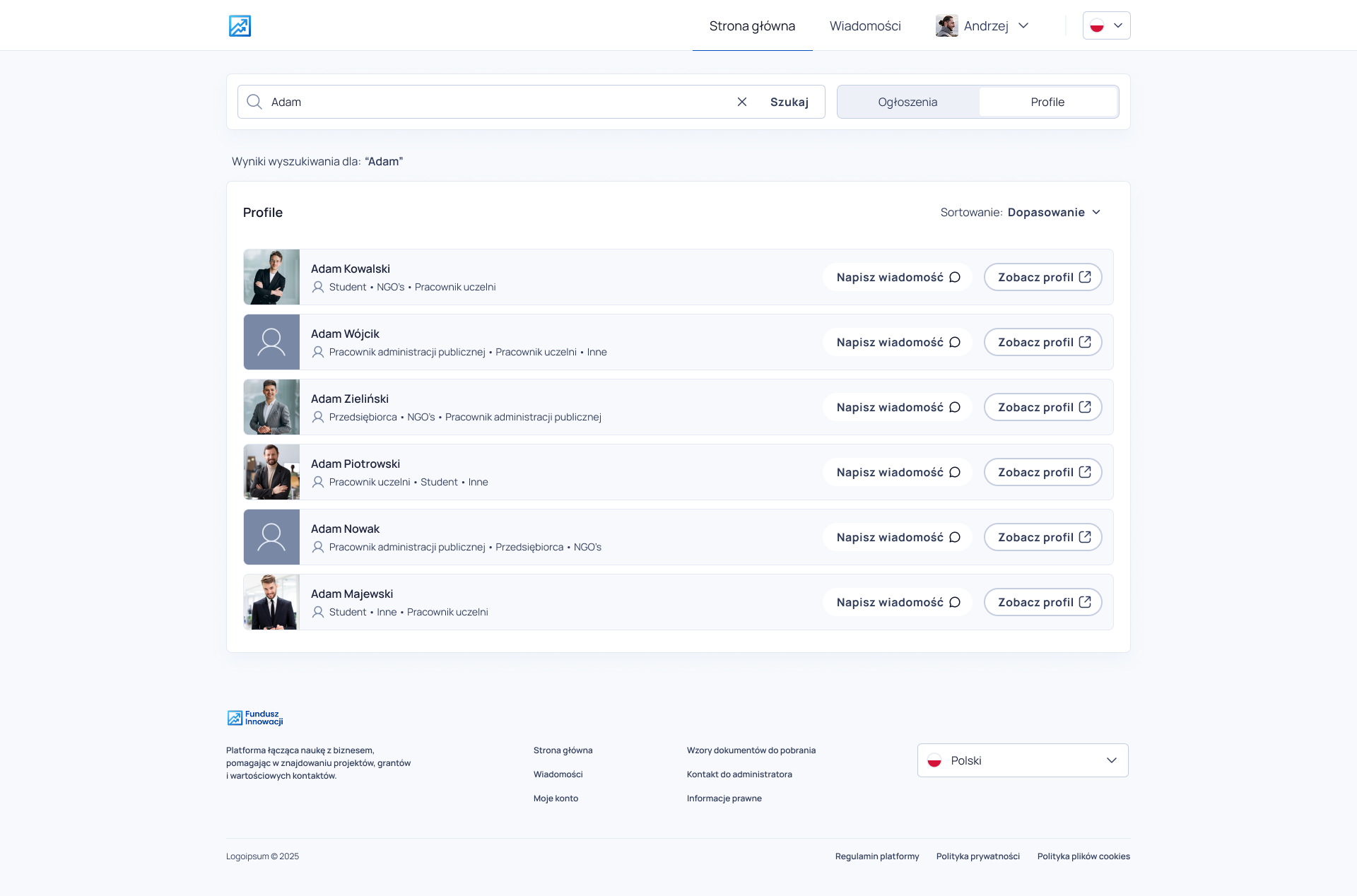Viewport: 1357px width, 896px height.
Task: View Adam Kowalski's profile
Action: tap(1043, 277)
